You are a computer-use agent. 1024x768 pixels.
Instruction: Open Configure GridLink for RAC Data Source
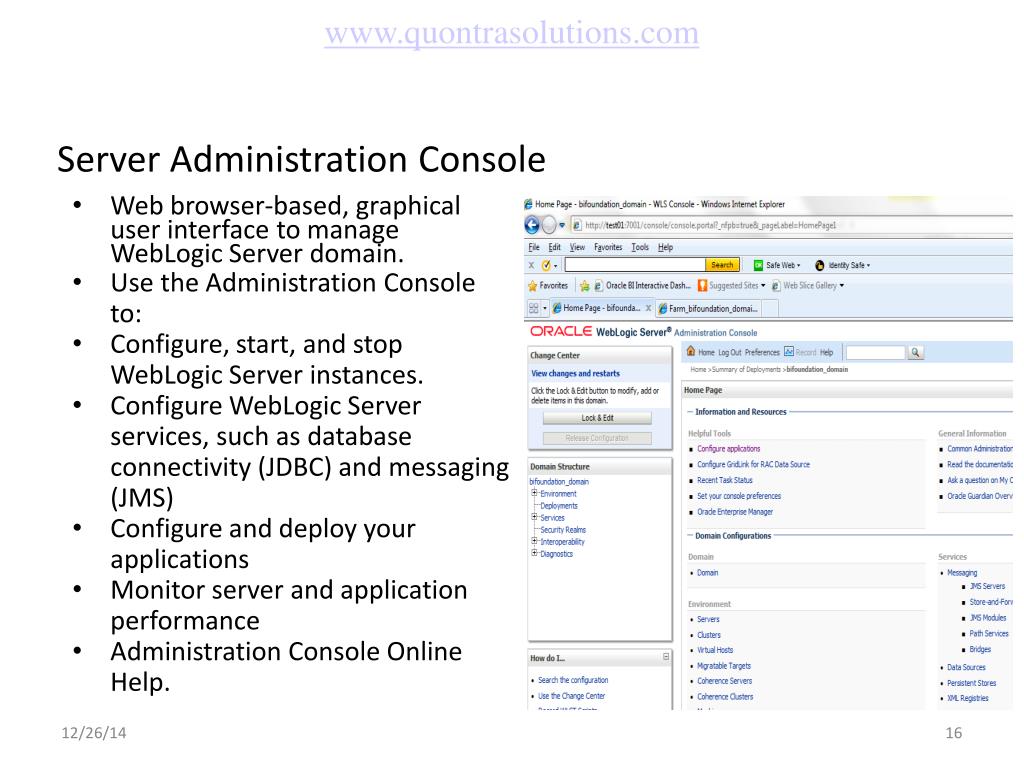coord(754,465)
